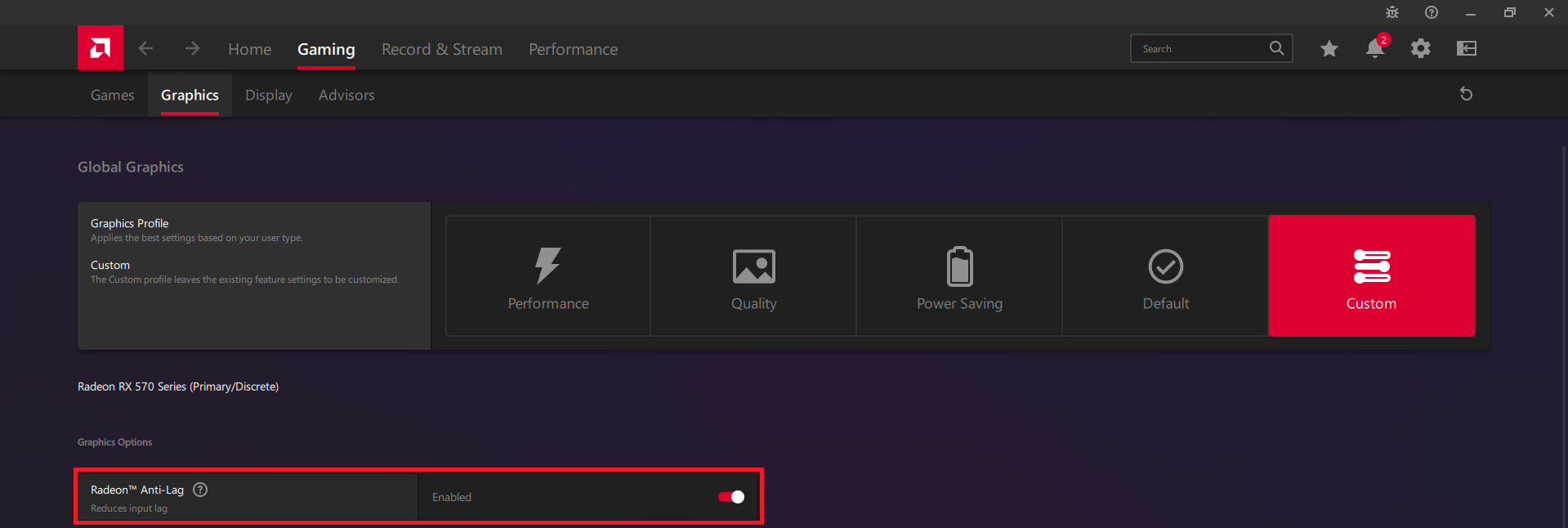
Task: Select the Graphics sub-tab
Action: click(x=190, y=95)
